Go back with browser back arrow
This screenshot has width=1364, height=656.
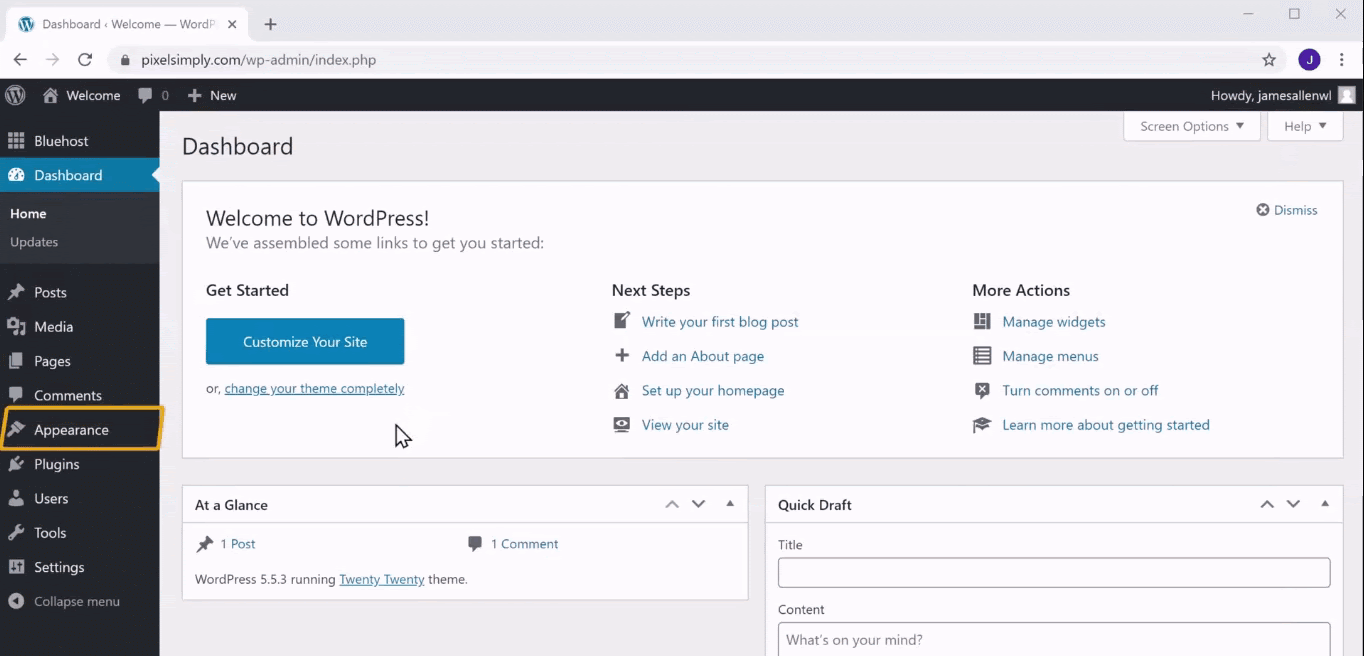point(20,60)
